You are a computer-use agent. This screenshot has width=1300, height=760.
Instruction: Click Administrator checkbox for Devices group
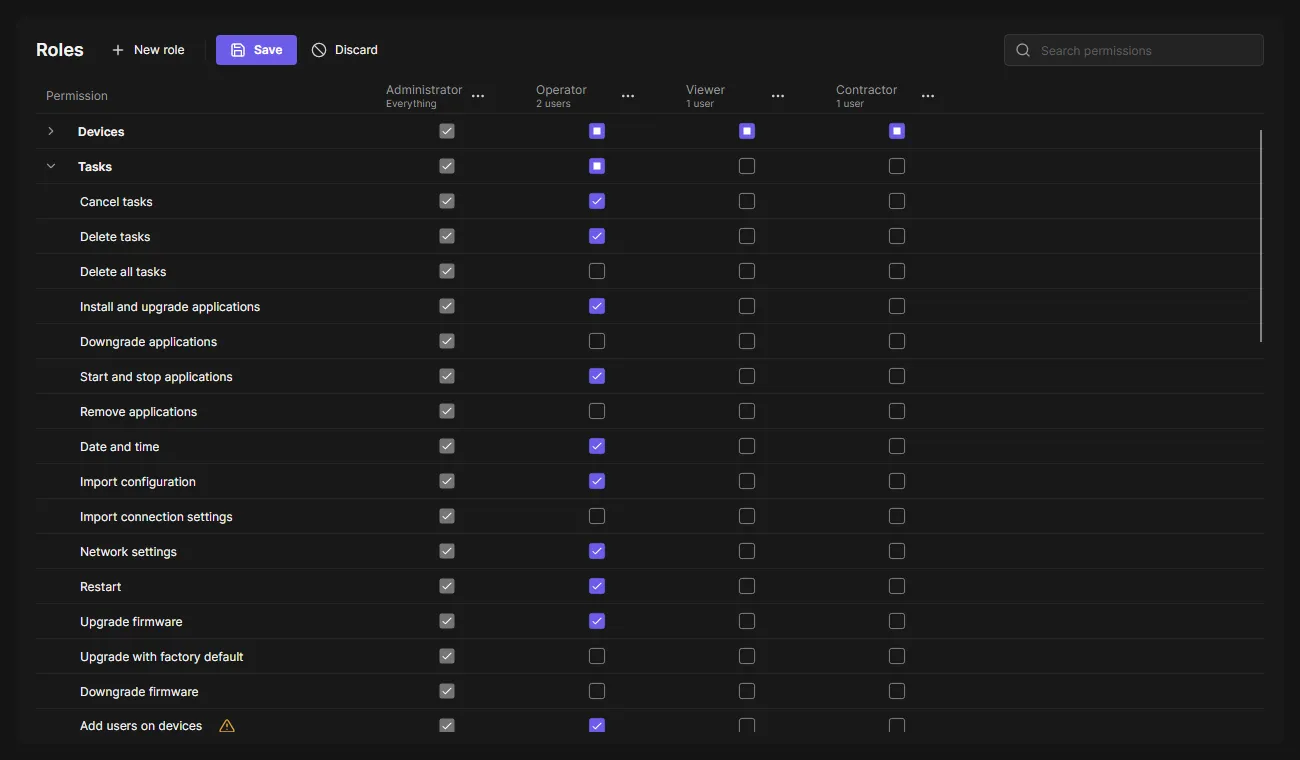(447, 131)
